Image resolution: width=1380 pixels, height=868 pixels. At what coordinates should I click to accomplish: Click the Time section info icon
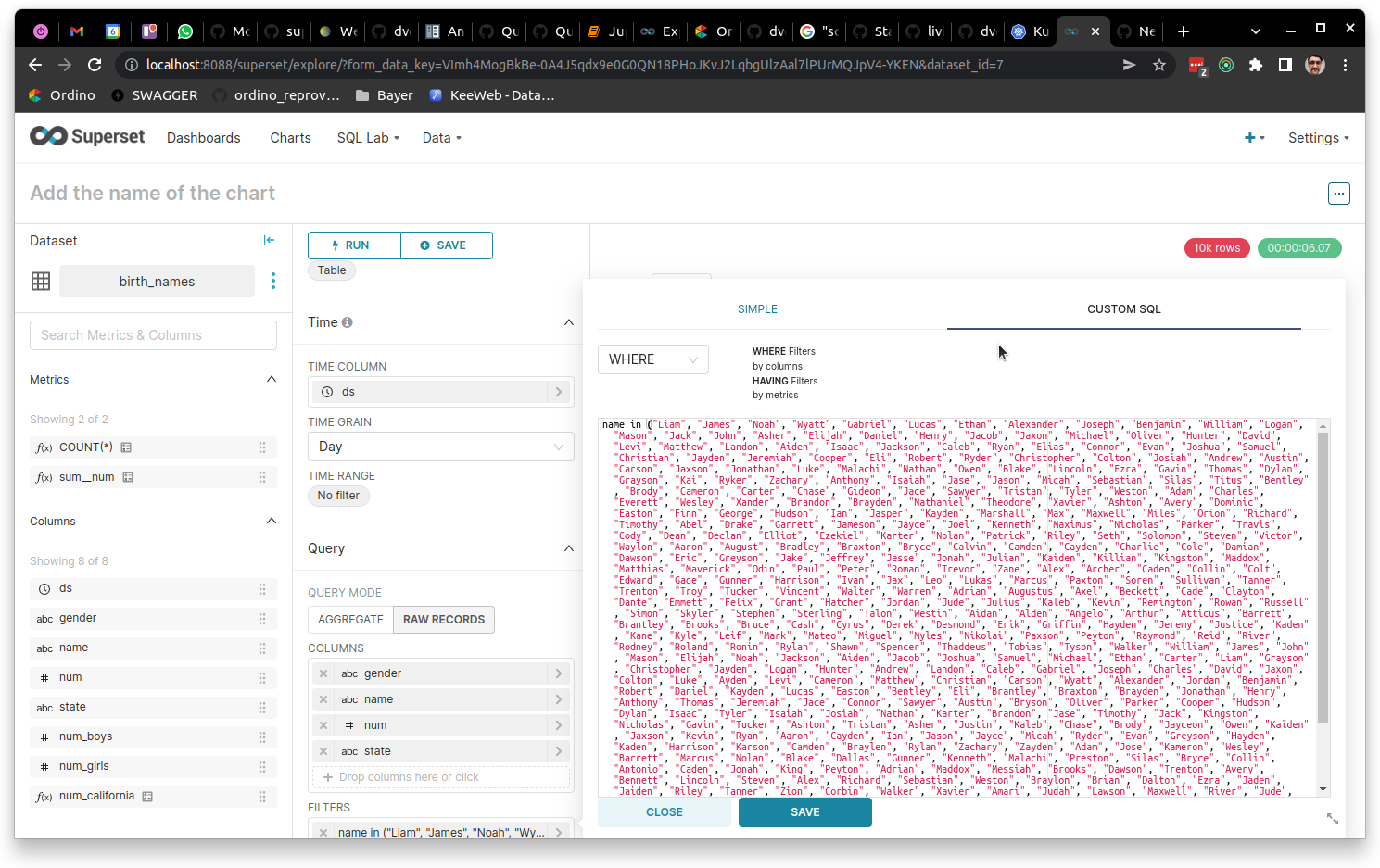pyautogui.click(x=348, y=322)
